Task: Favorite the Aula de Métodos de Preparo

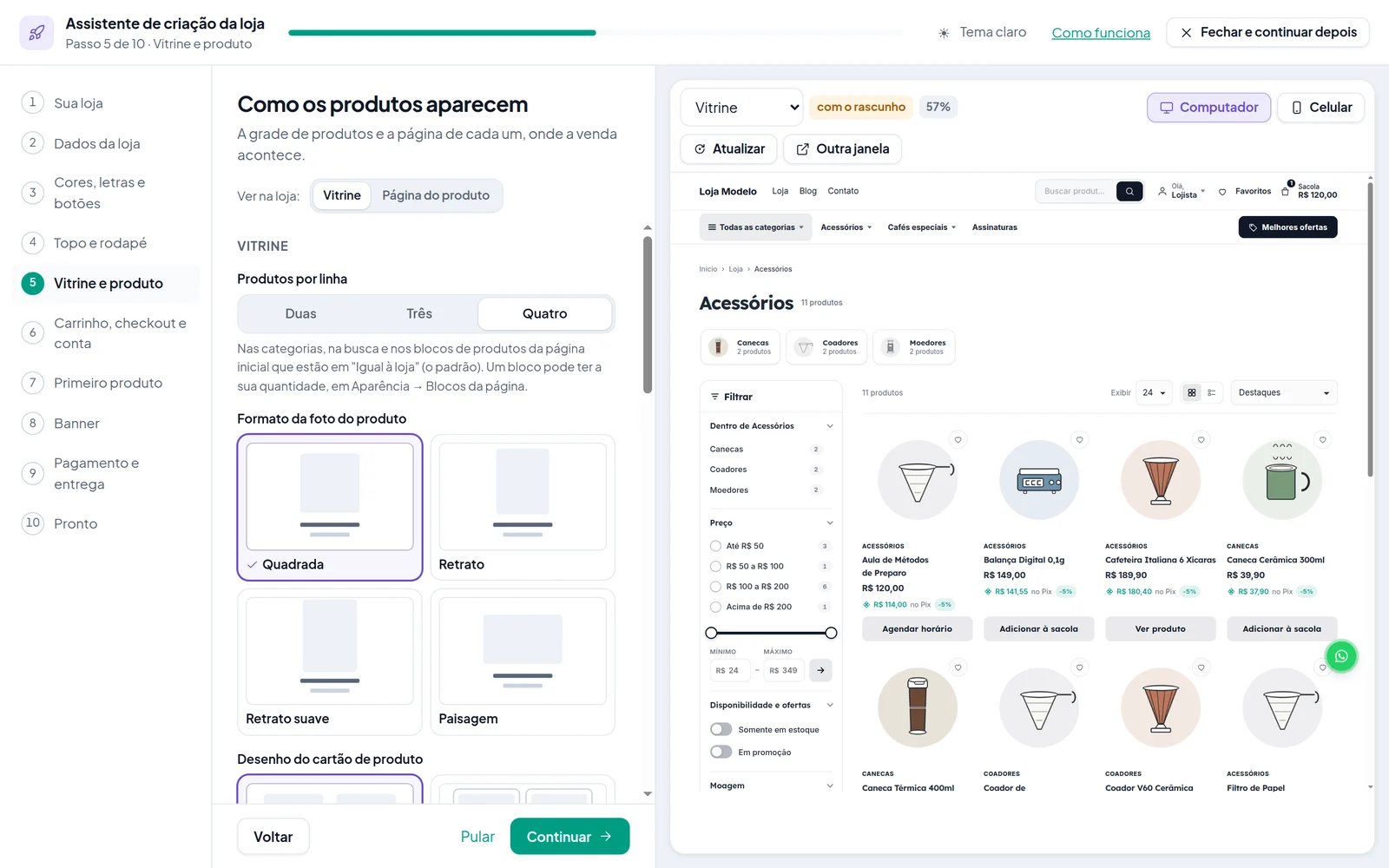Action: pos(958,440)
